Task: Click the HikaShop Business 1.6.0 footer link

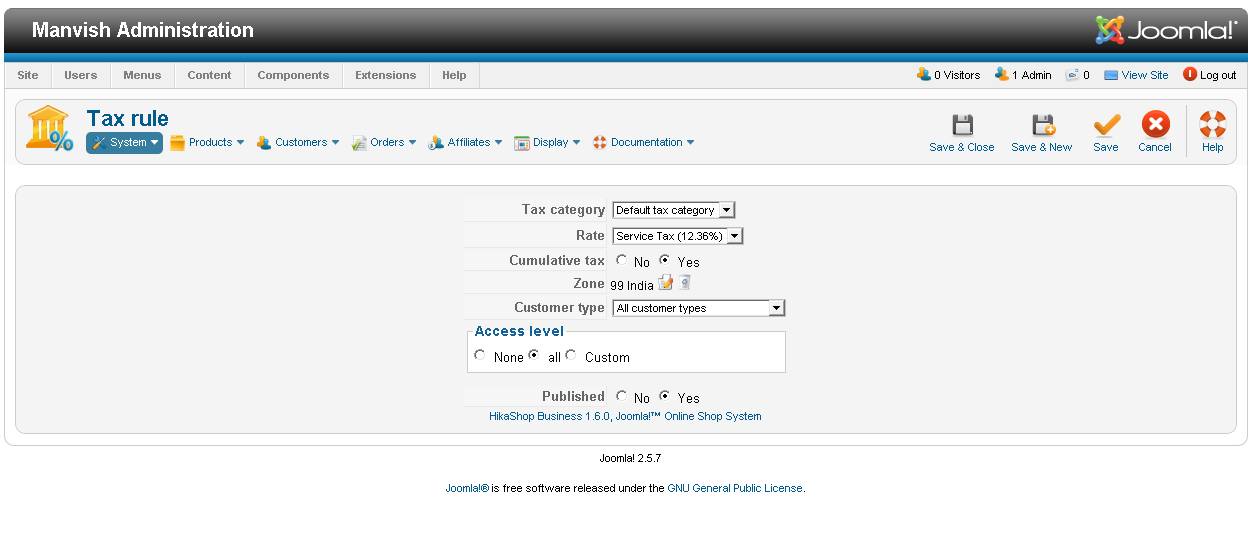Action: (625, 416)
